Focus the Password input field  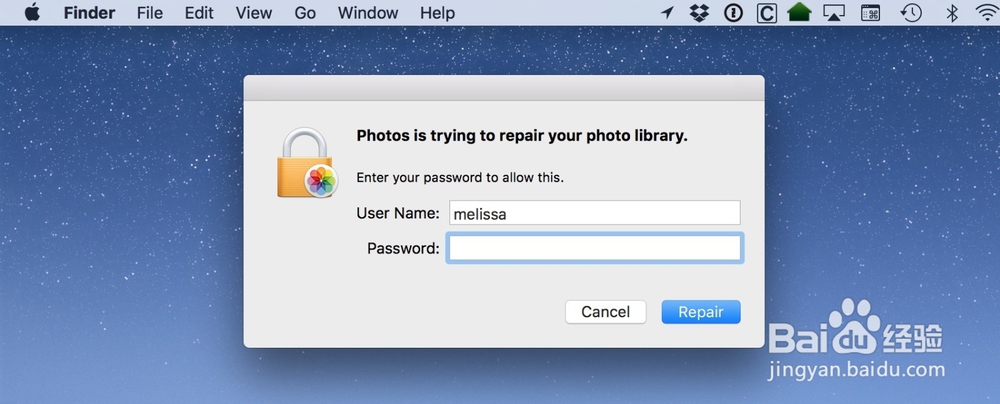(x=594, y=248)
